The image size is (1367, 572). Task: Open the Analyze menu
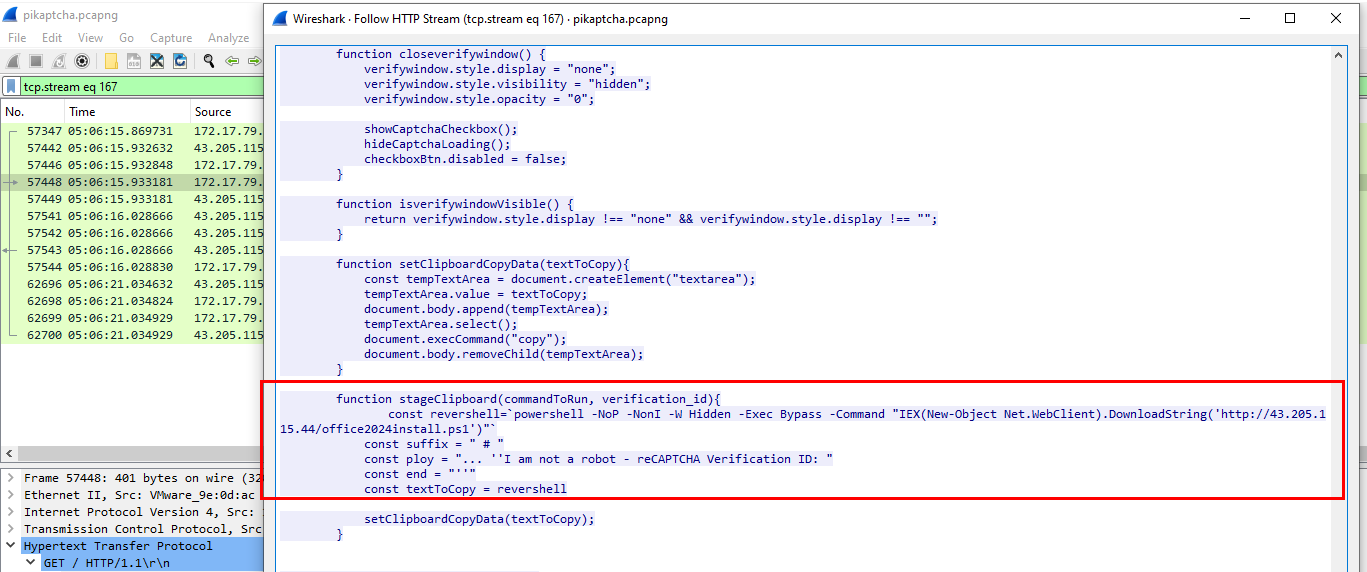point(229,38)
